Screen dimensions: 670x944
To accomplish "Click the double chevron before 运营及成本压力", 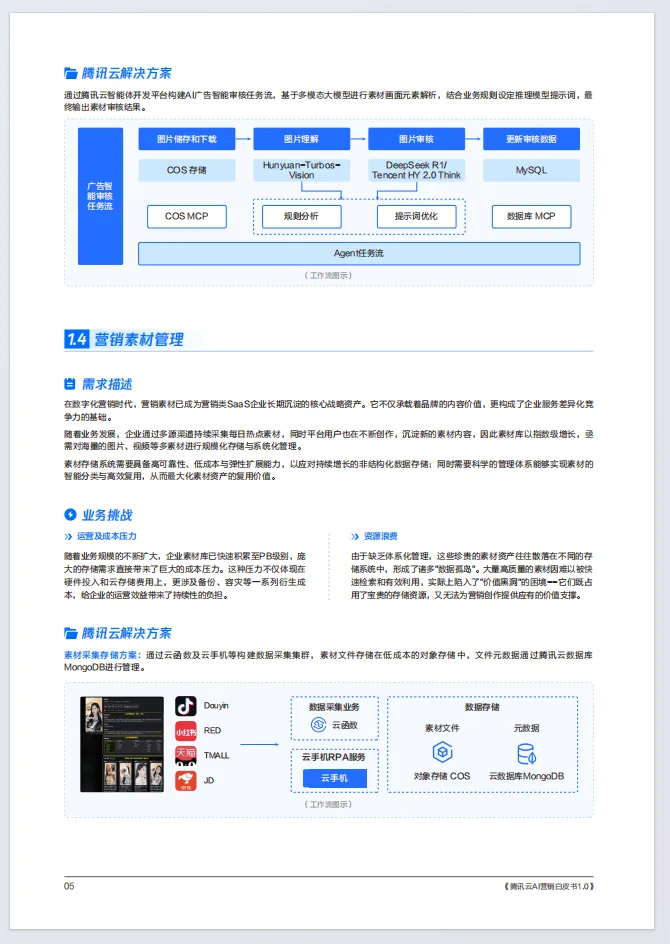I will (x=68, y=536).
